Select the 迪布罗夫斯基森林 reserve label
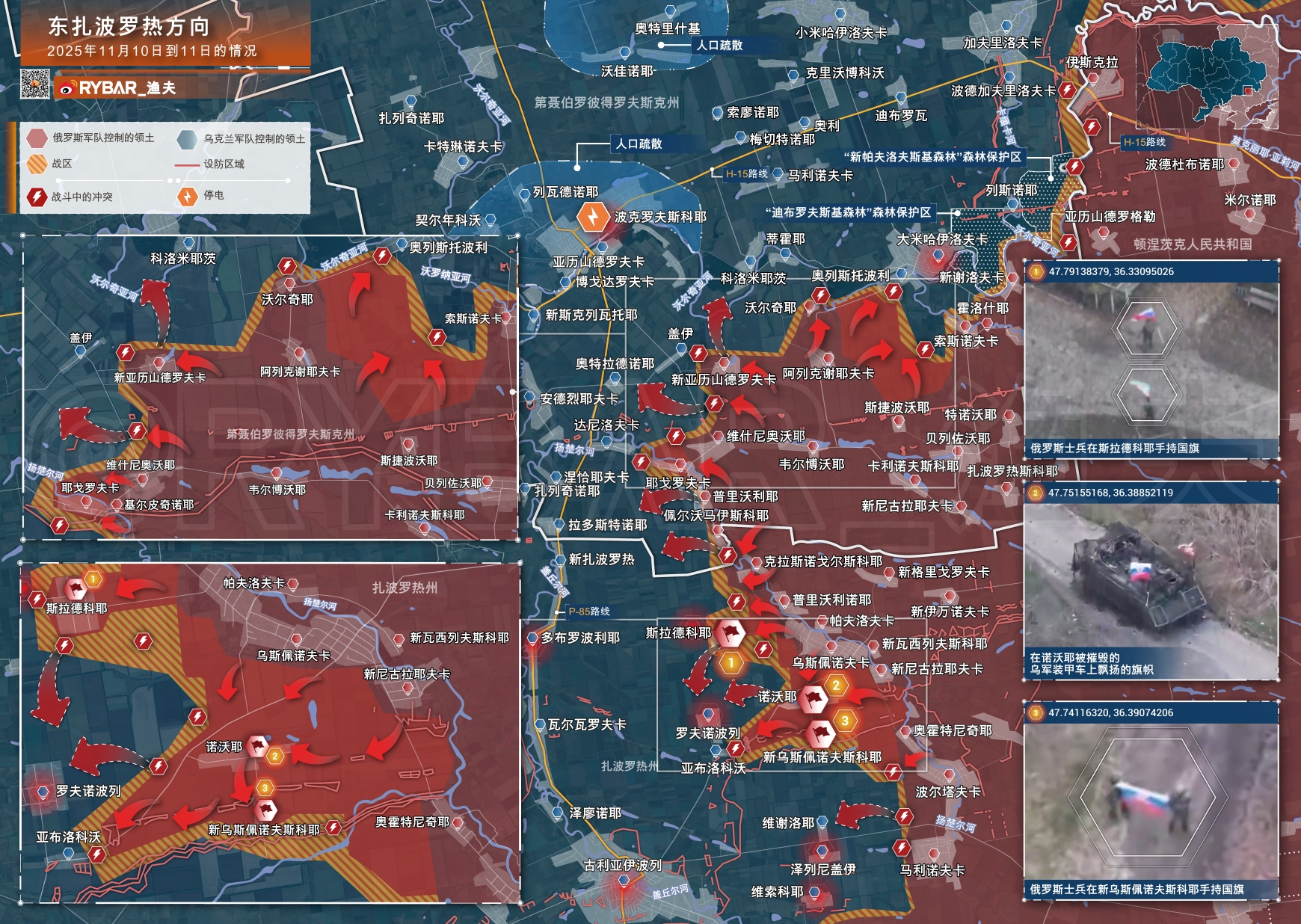 (848, 213)
